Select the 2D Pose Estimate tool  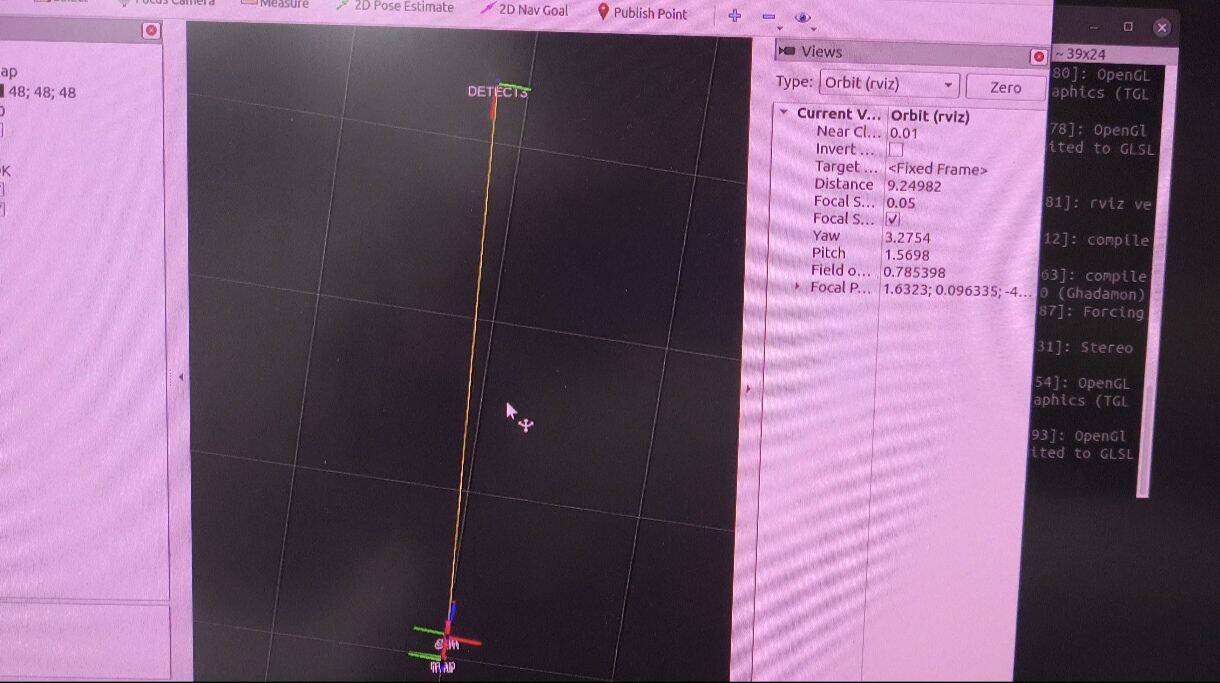(x=394, y=7)
